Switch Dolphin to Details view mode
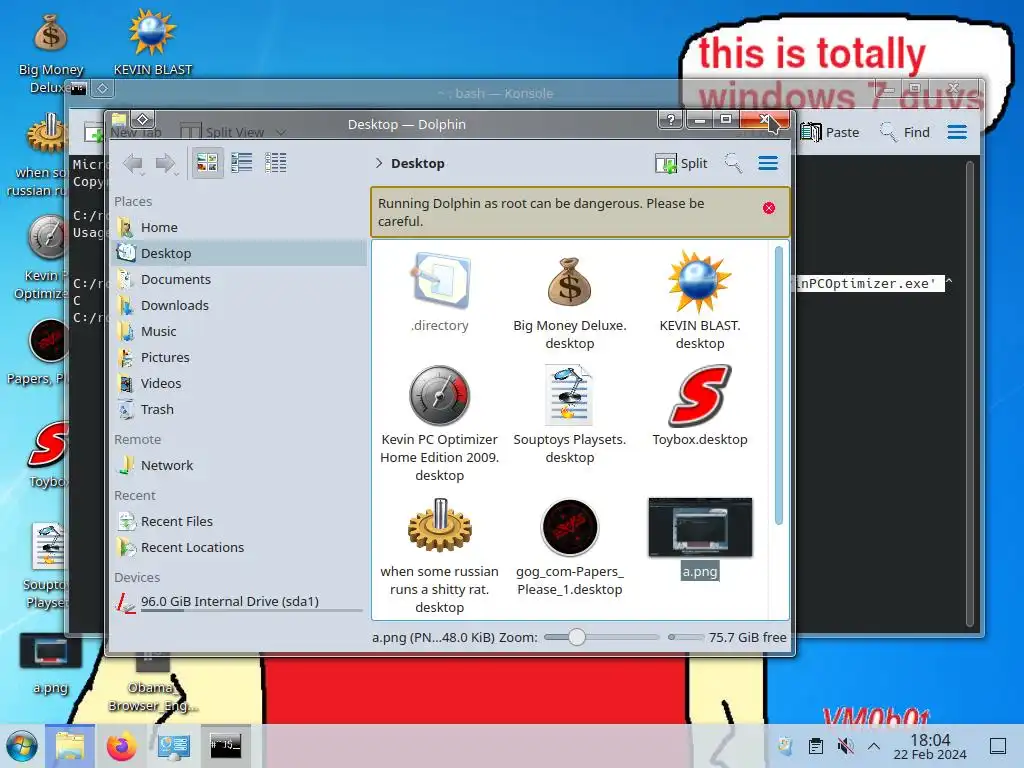This screenshot has width=1024, height=768. click(276, 163)
